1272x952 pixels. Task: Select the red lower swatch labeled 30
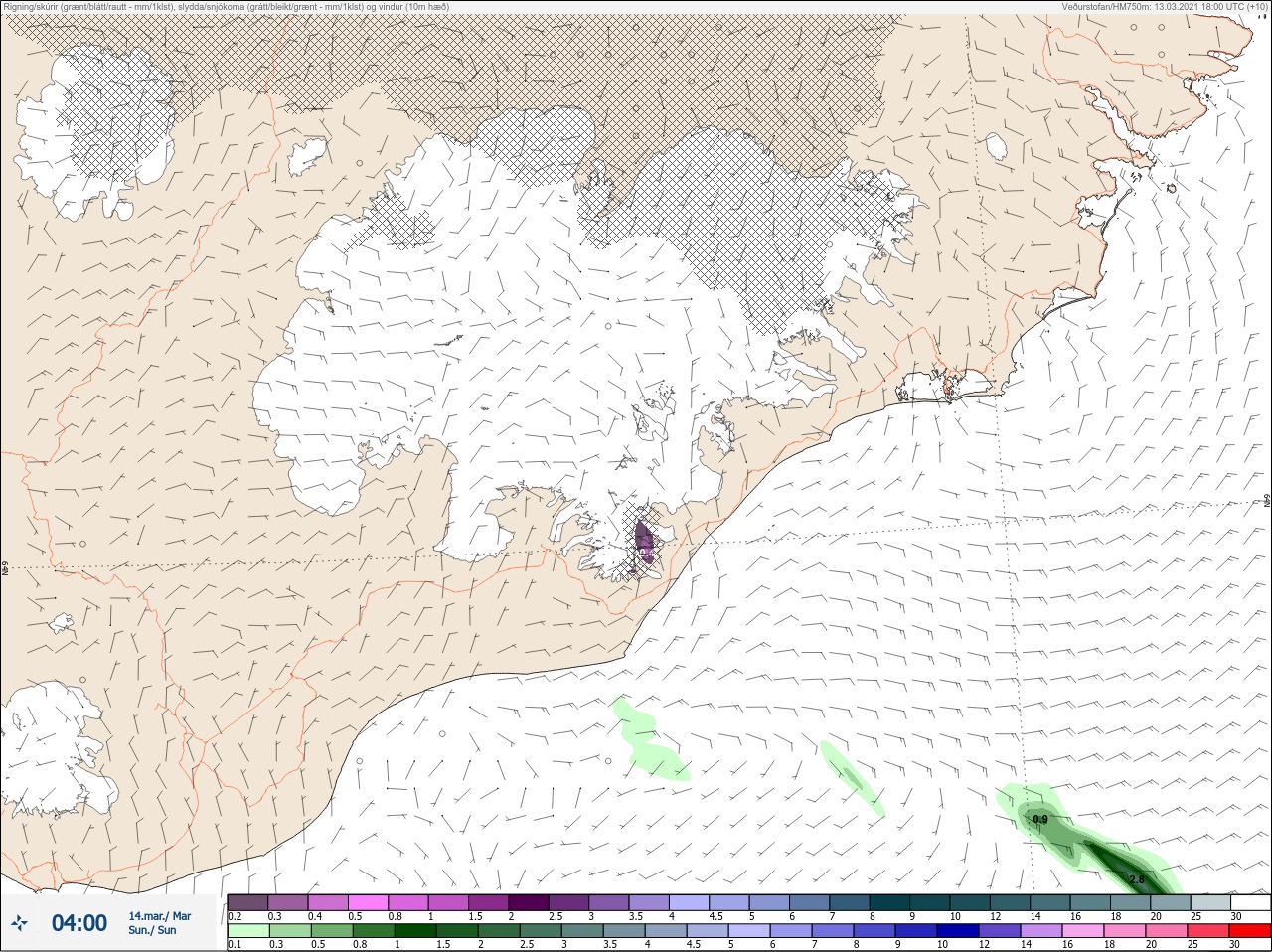tap(1249, 931)
